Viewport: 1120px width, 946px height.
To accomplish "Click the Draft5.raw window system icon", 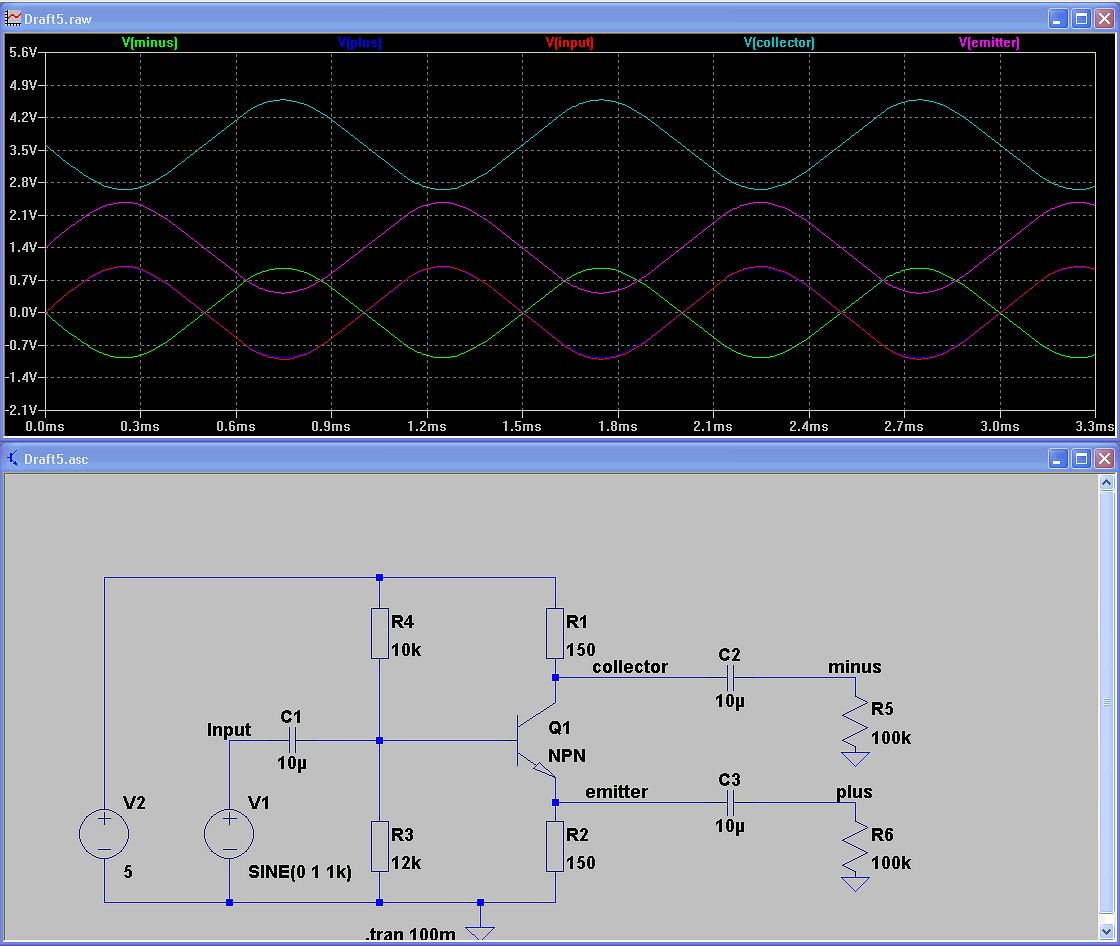I will [x=13, y=19].
